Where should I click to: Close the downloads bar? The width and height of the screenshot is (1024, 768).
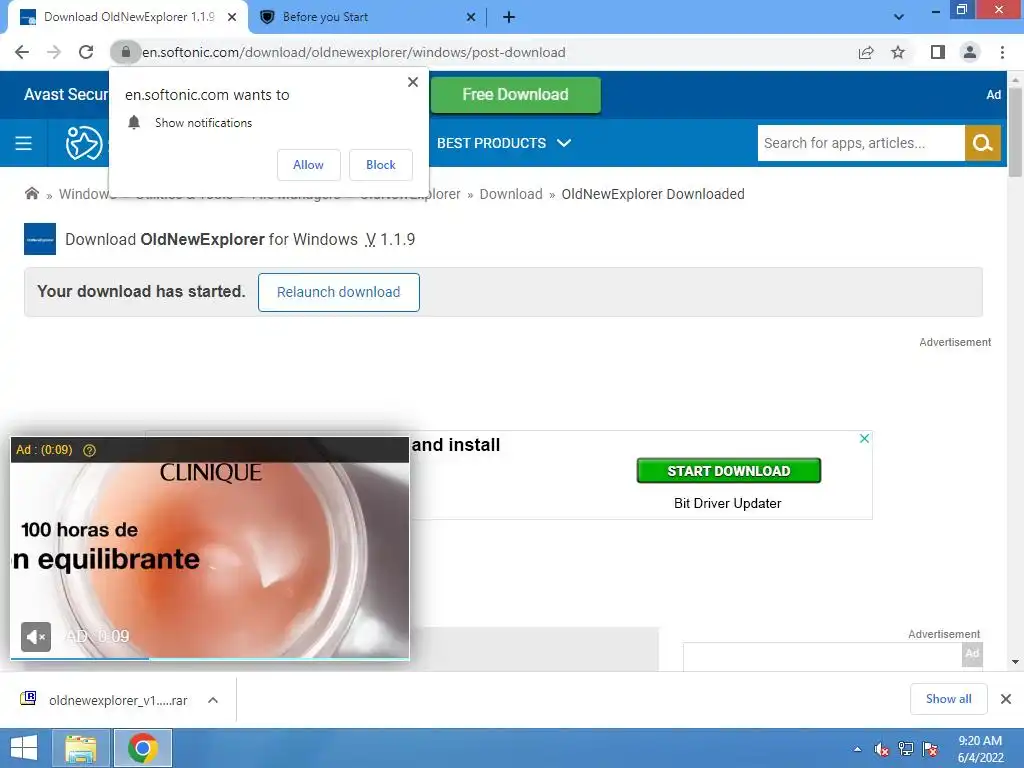coord(1006,699)
